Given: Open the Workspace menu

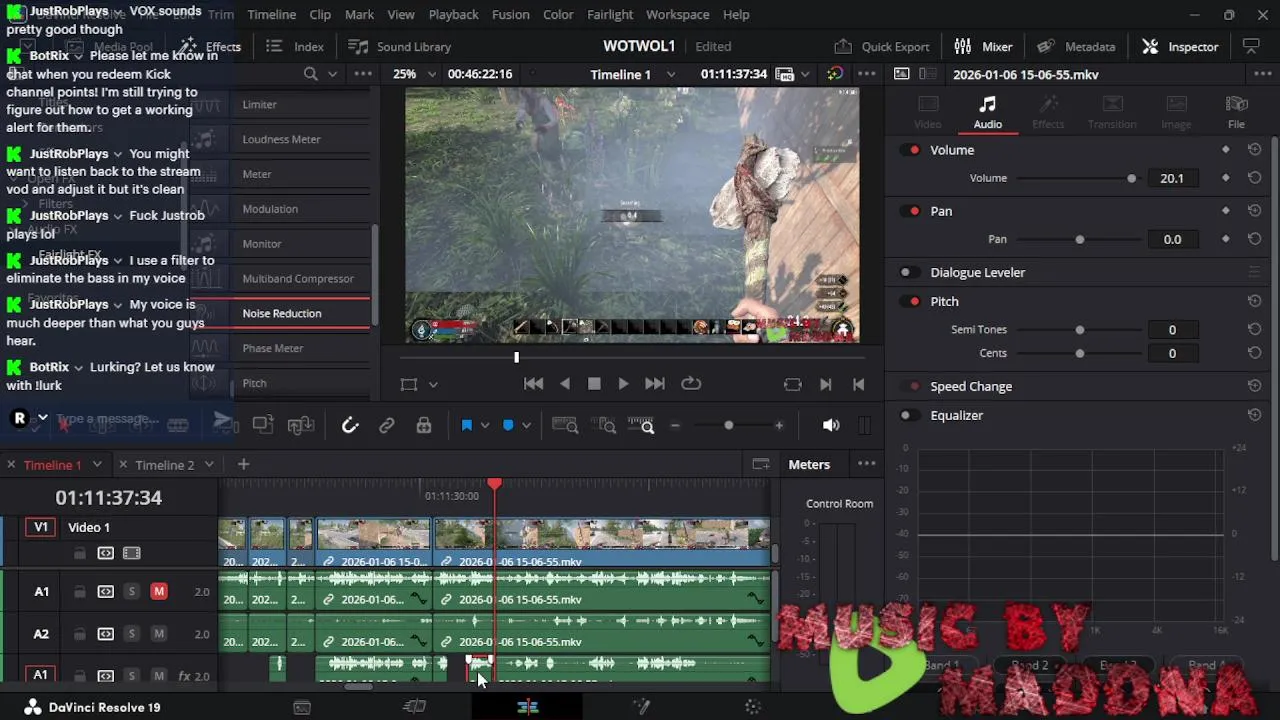Looking at the screenshot, I should (x=677, y=15).
